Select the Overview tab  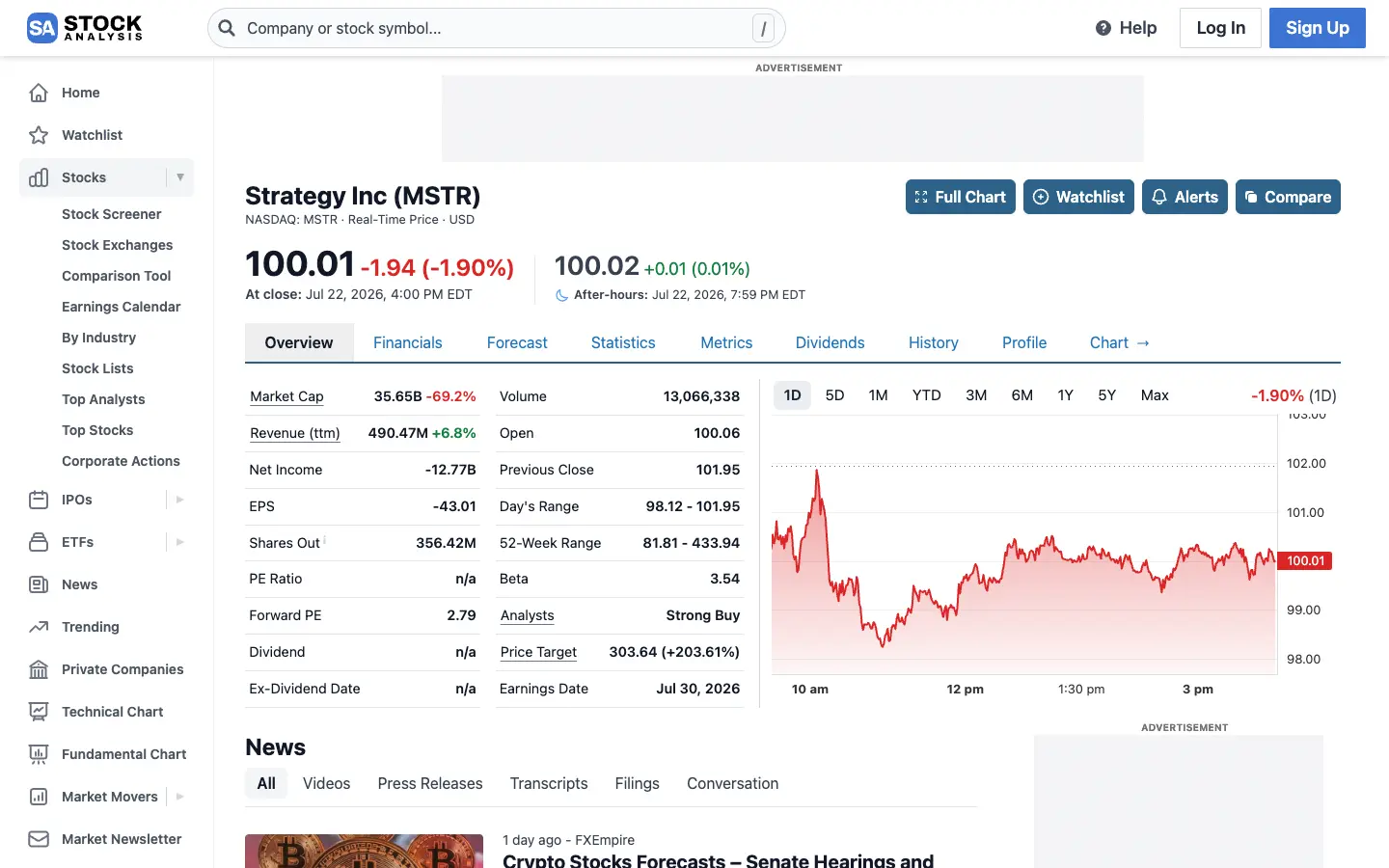pyautogui.click(x=299, y=343)
